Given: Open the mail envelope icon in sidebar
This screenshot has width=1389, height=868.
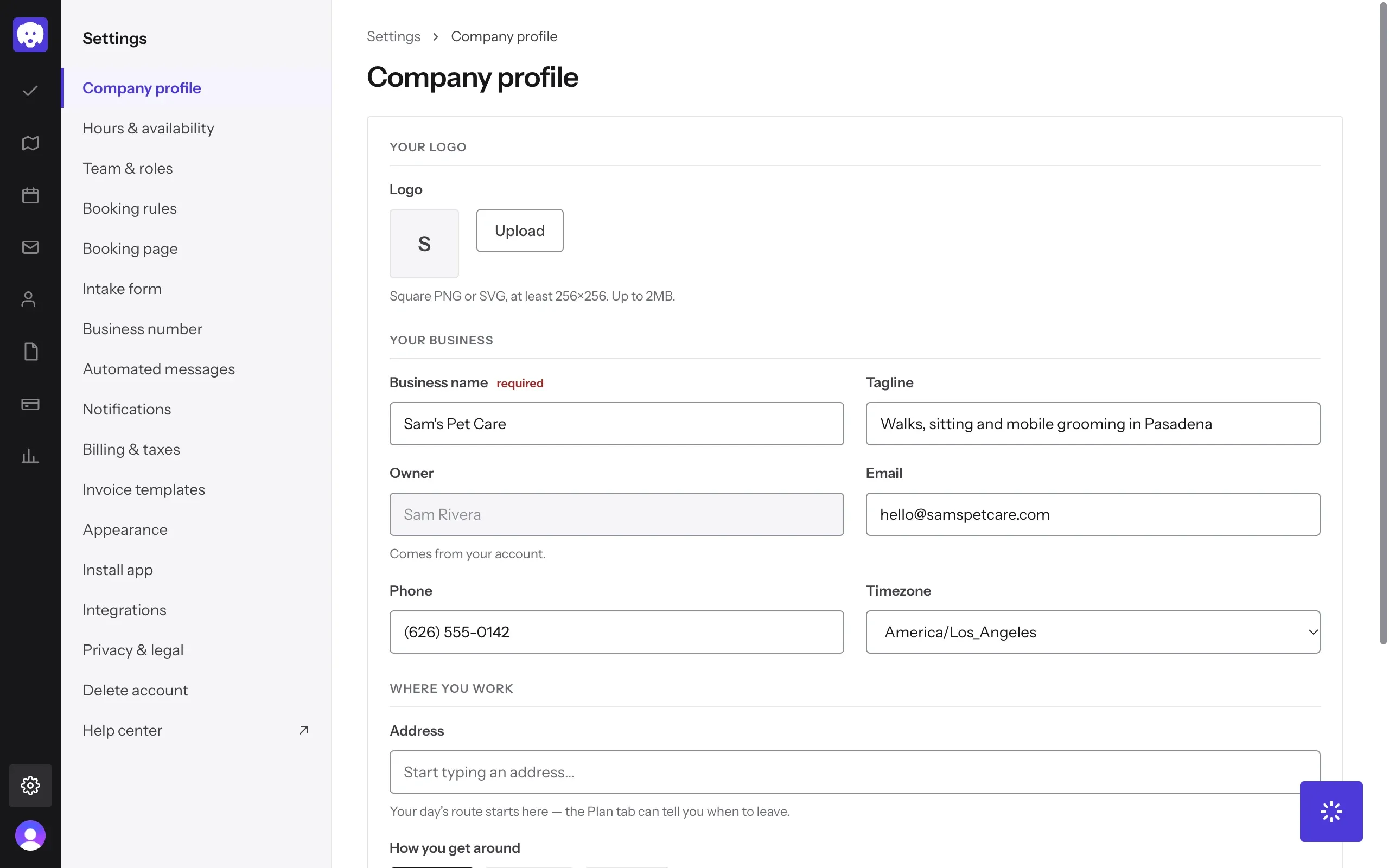Looking at the screenshot, I should 30,247.
